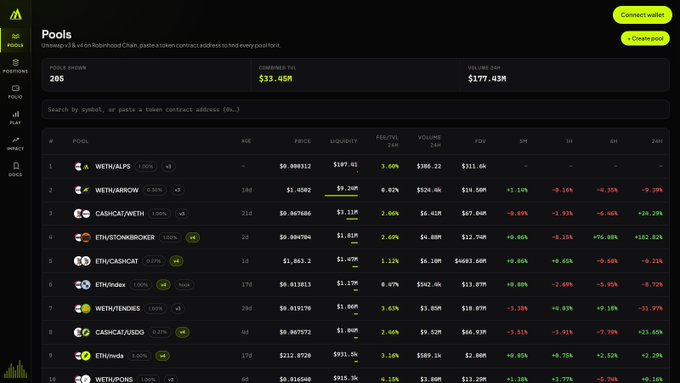Click the v3 badge on WETH/ALPS row

coord(168,167)
